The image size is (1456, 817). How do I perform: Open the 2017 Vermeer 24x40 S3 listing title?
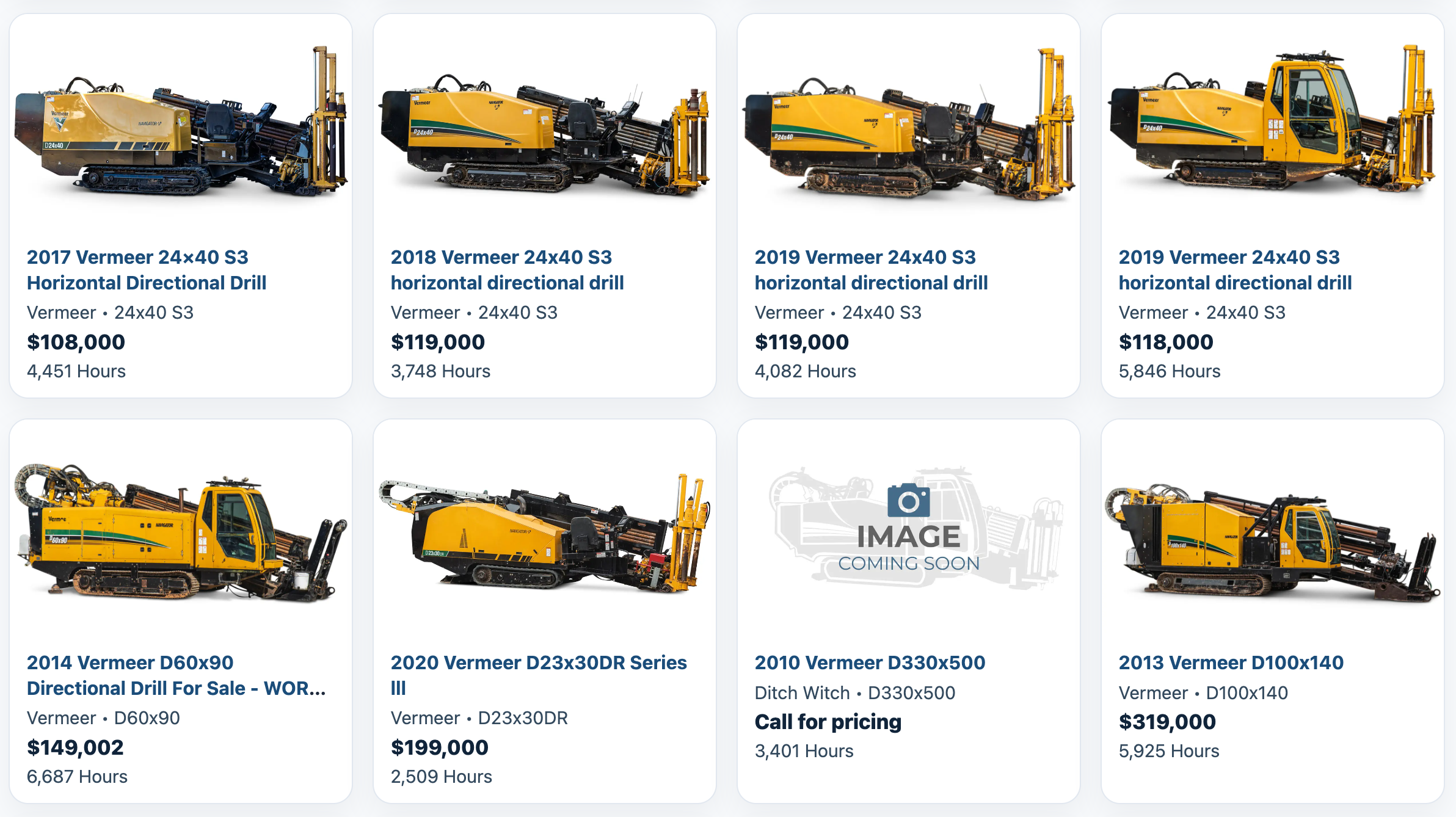pyautogui.click(x=147, y=270)
